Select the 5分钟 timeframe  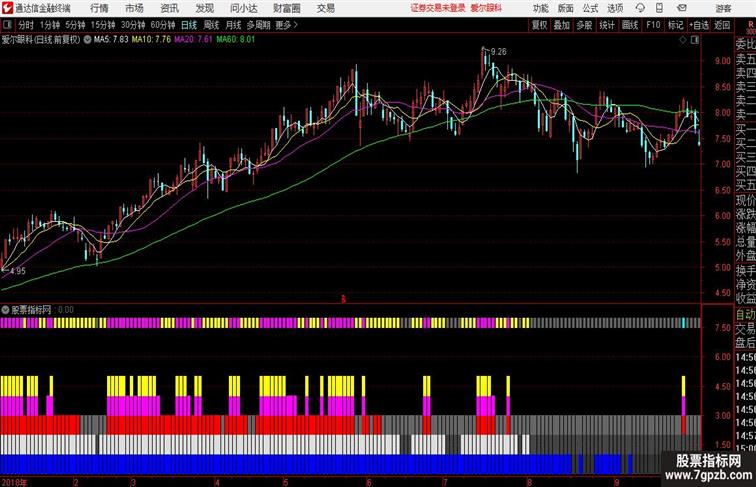75,25
